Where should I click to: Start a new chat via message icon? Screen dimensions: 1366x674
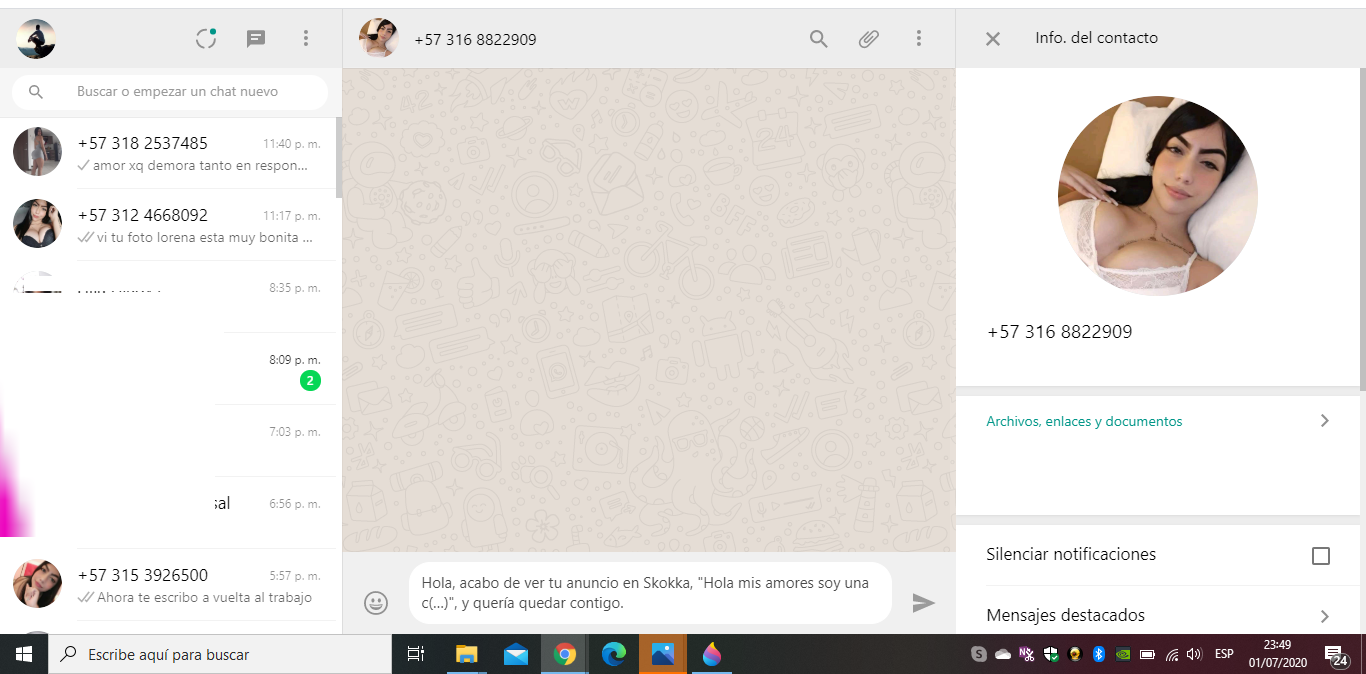click(256, 39)
